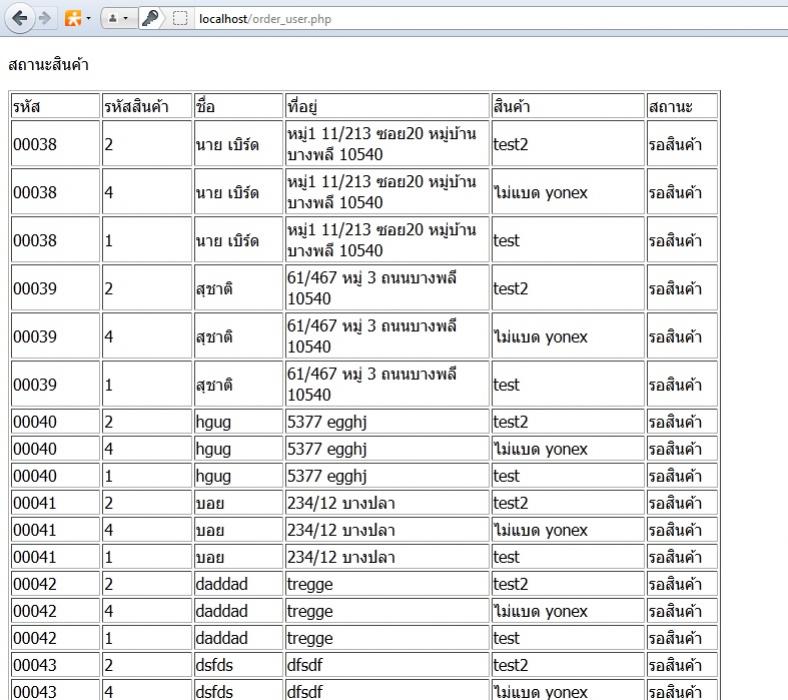Viewport: 788px width, 700px height.
Task: Click the user profile icon button
Action: coord(113,19)
